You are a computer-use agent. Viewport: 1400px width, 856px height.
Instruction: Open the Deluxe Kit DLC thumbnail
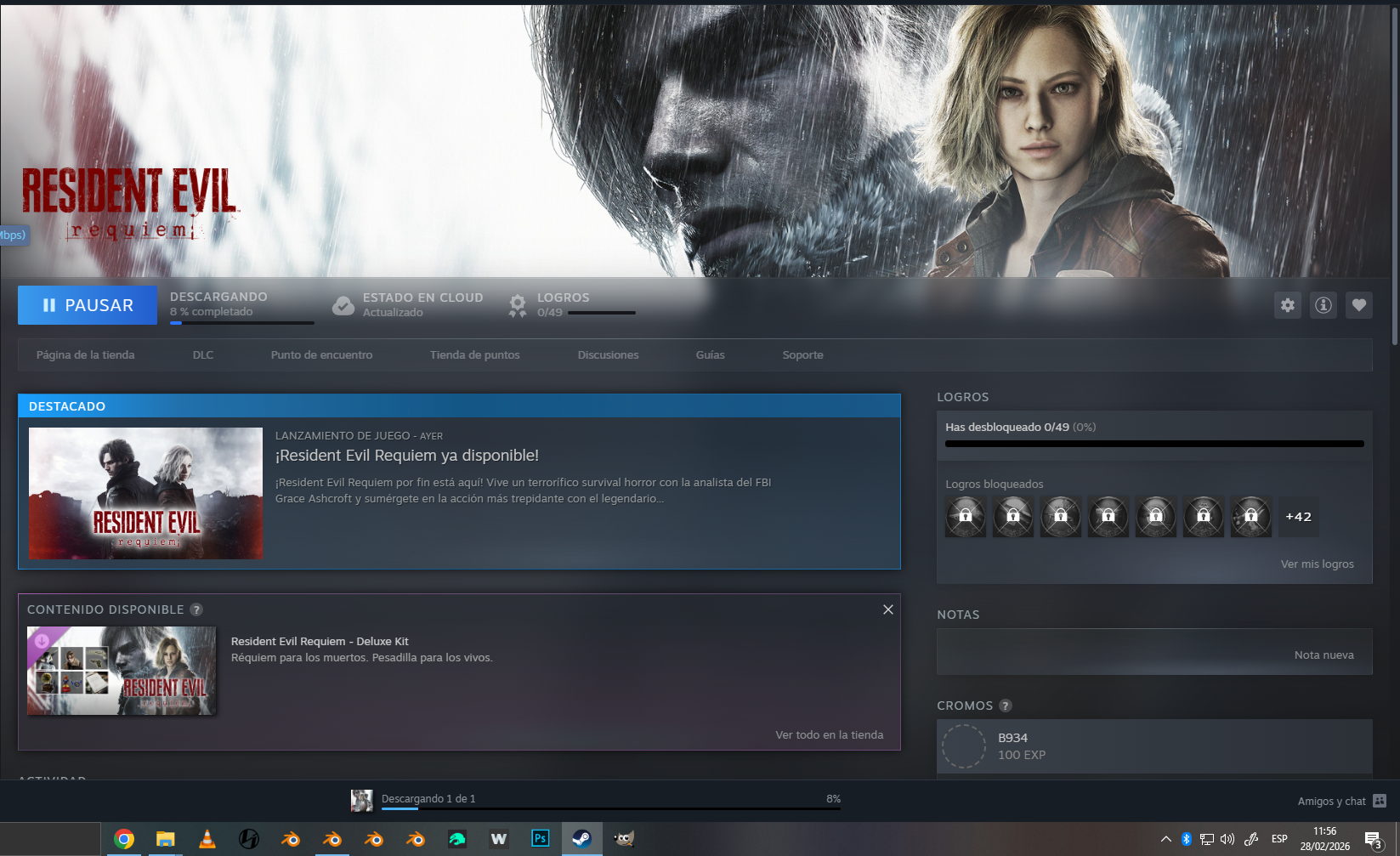pos(122,671)
